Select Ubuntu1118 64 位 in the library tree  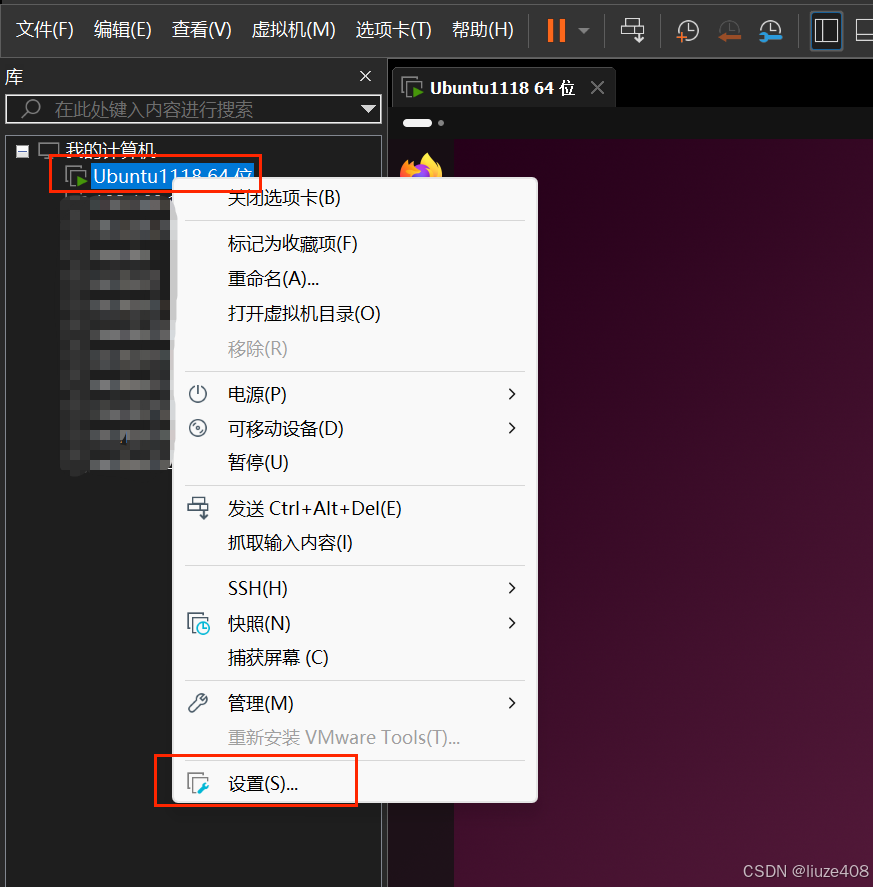173,176
